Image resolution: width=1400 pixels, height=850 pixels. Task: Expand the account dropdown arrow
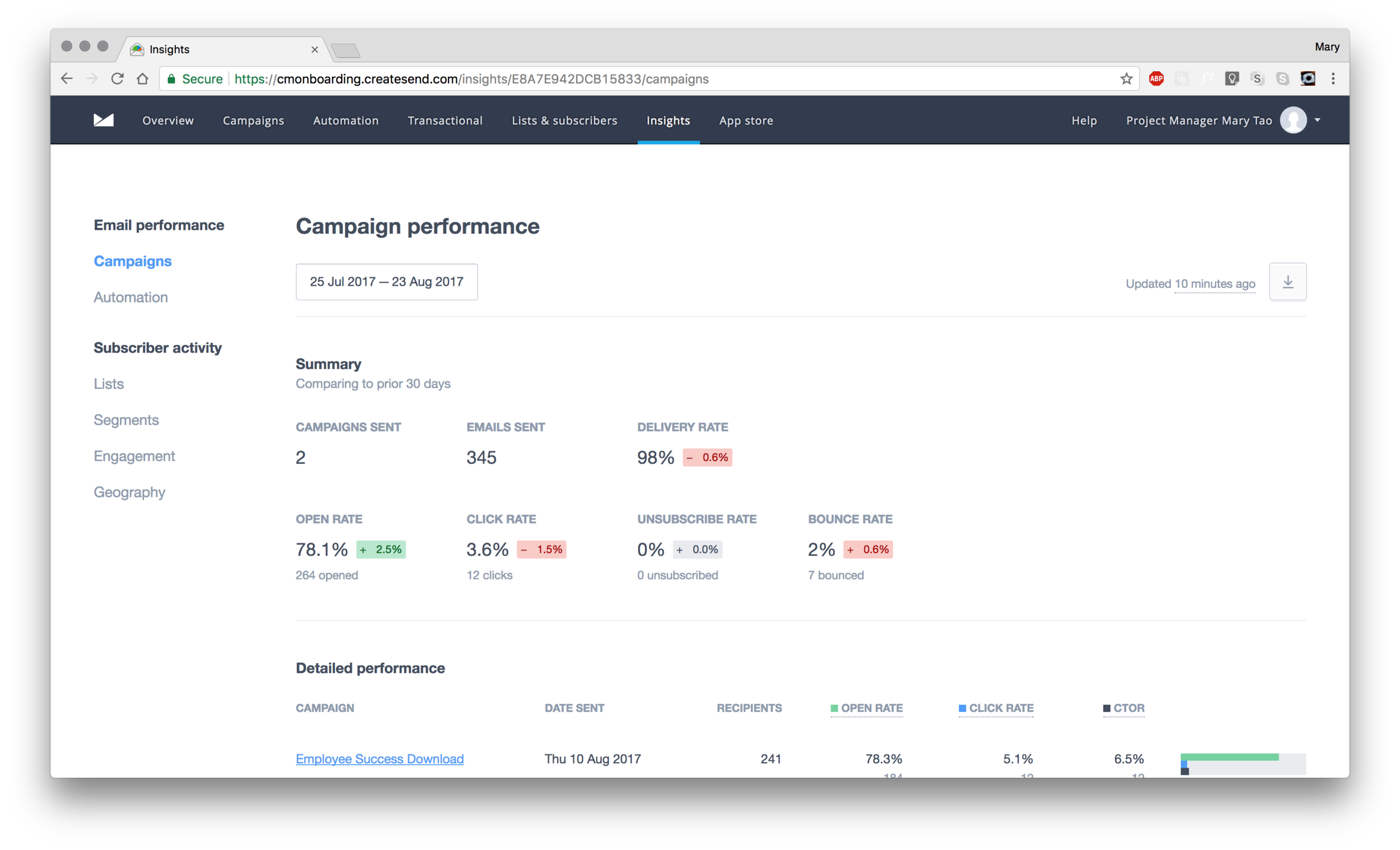(1317, 120)
